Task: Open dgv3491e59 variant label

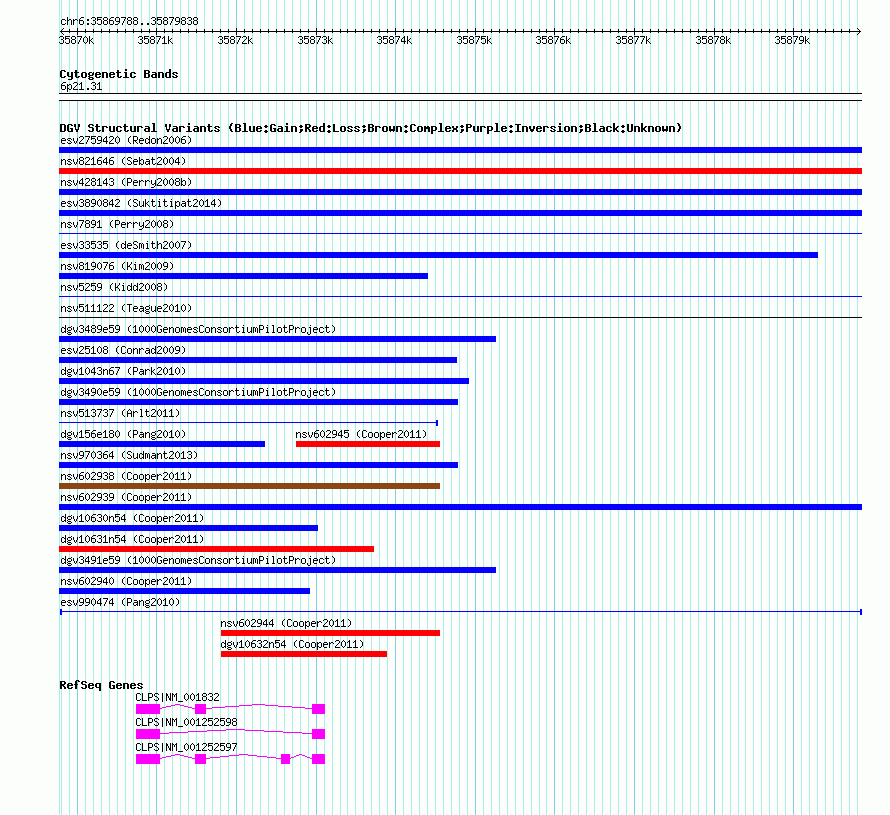Action: 198,560
